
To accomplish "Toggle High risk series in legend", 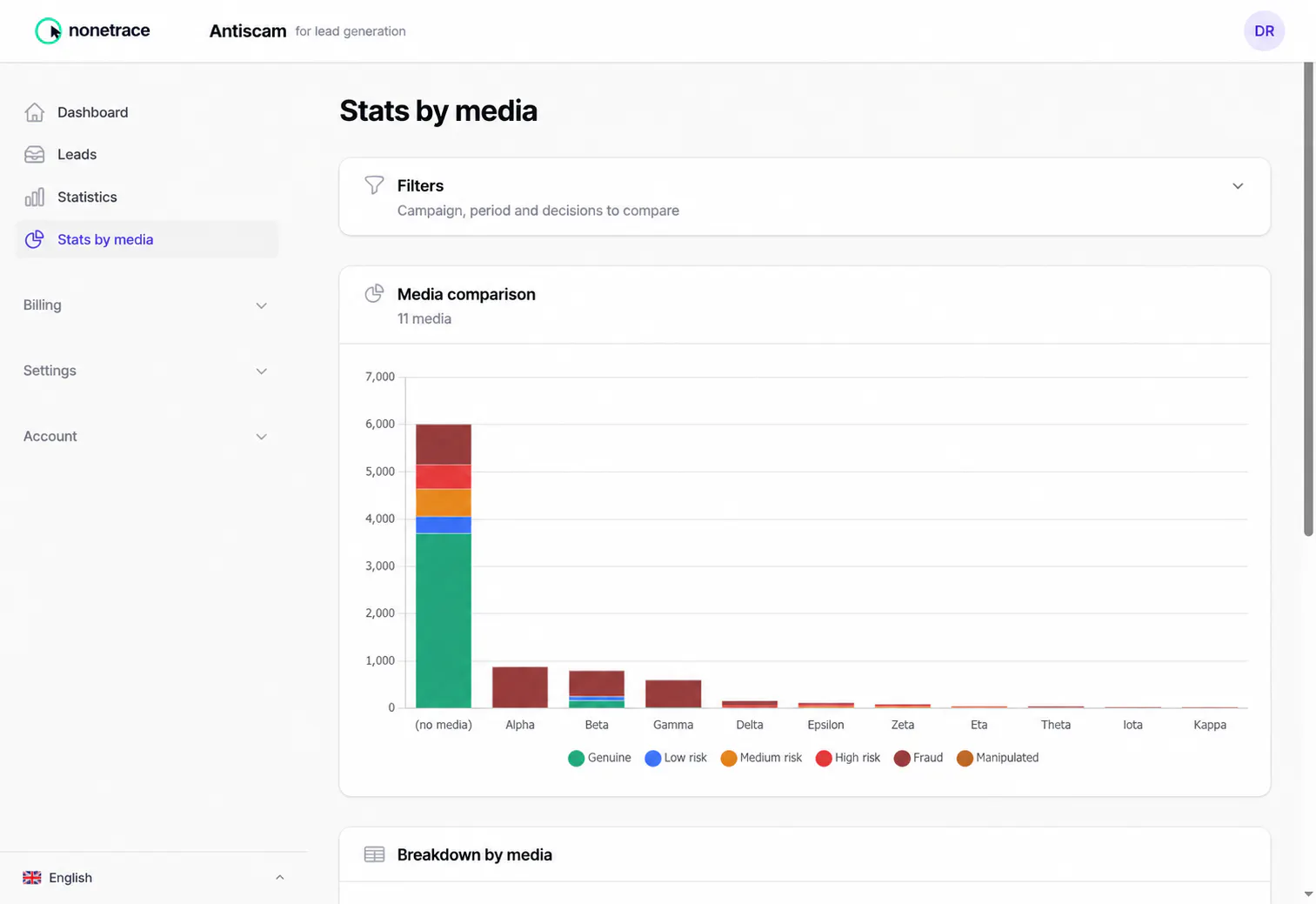I will click(848, 758).
